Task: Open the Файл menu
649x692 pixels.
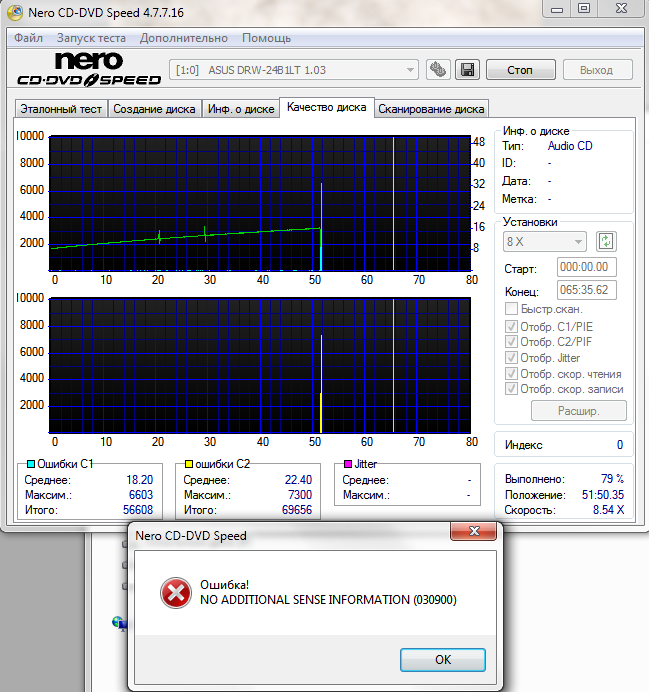Action: (28, 38)
